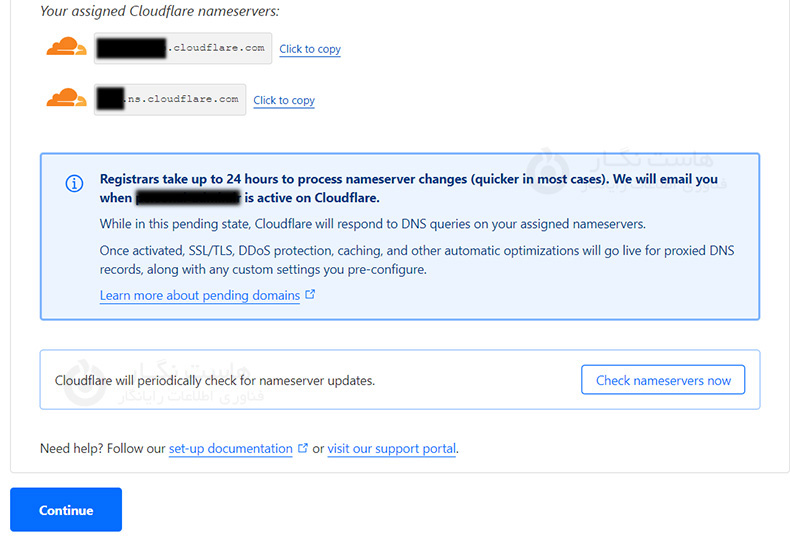
Task: Click the blue info circle icon
Action: [x=74, y=183]
